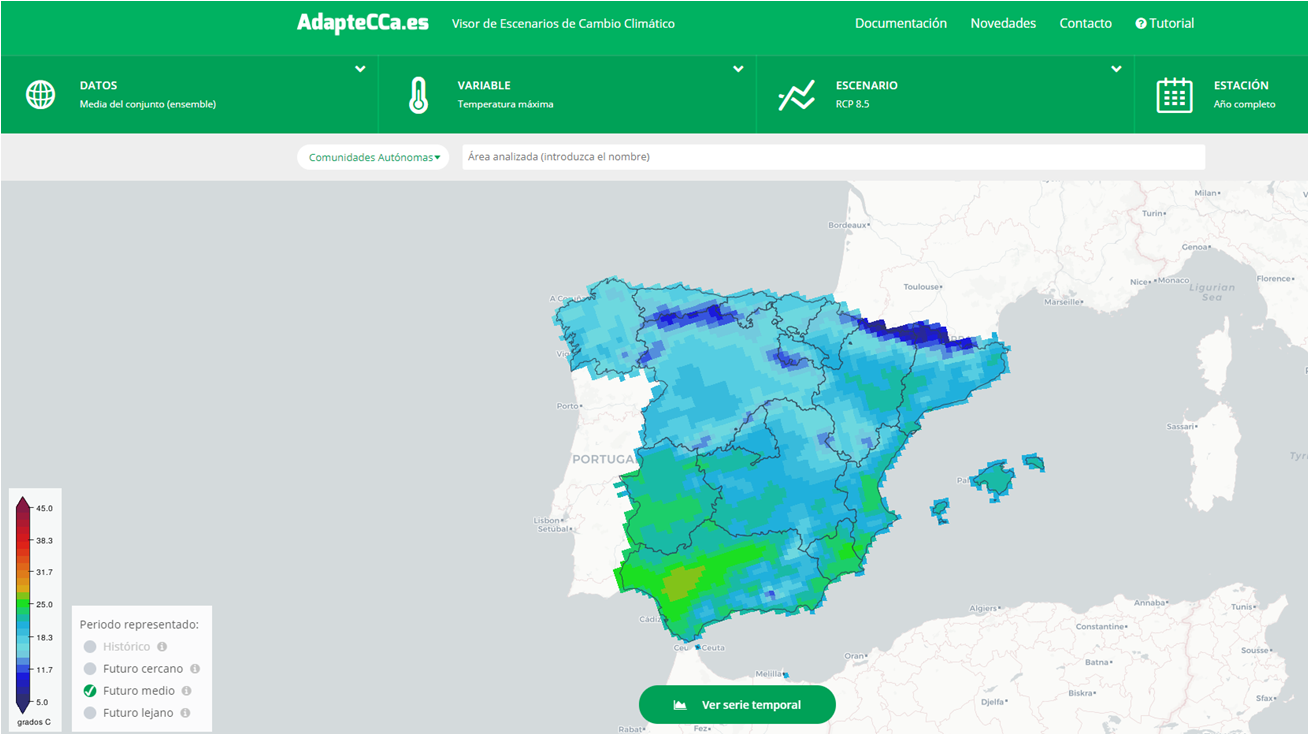This screenshot has height=735, width=1309.
Task: Click the 25.0 value on legend
Action: click(x=45, y=605)
